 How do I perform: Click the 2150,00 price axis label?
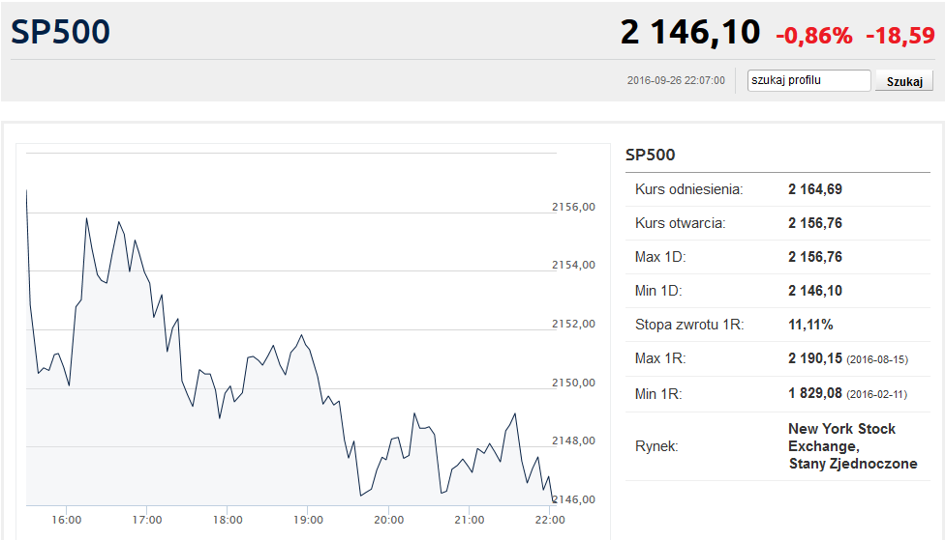[573, 383]
